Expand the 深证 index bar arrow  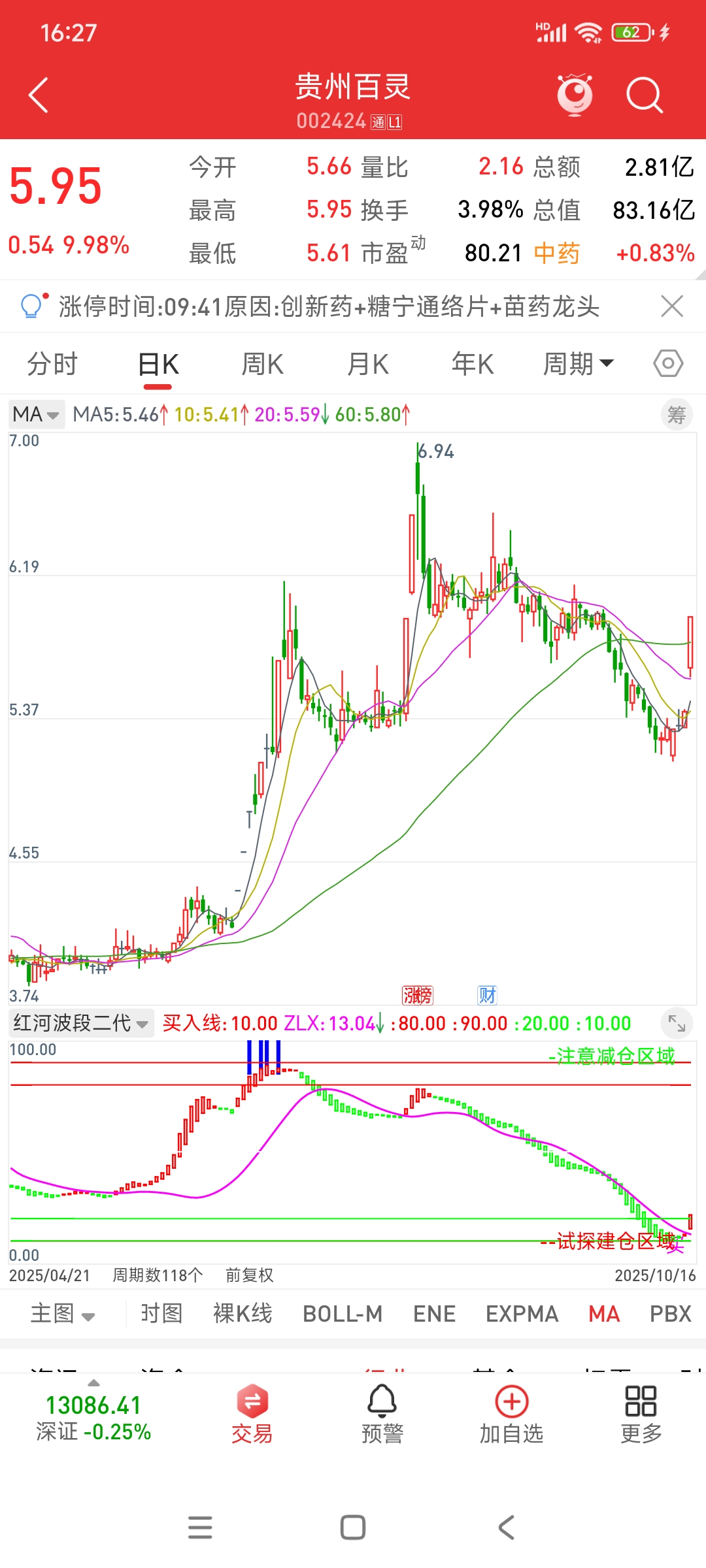point(93,1382)
